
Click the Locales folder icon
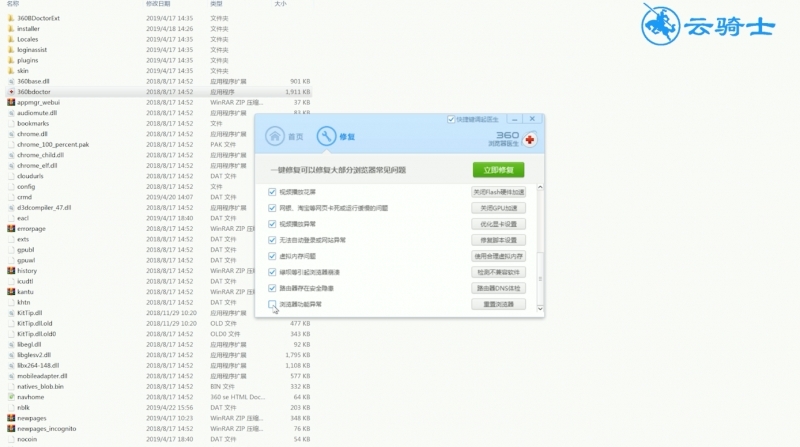(x=11, y=39)
